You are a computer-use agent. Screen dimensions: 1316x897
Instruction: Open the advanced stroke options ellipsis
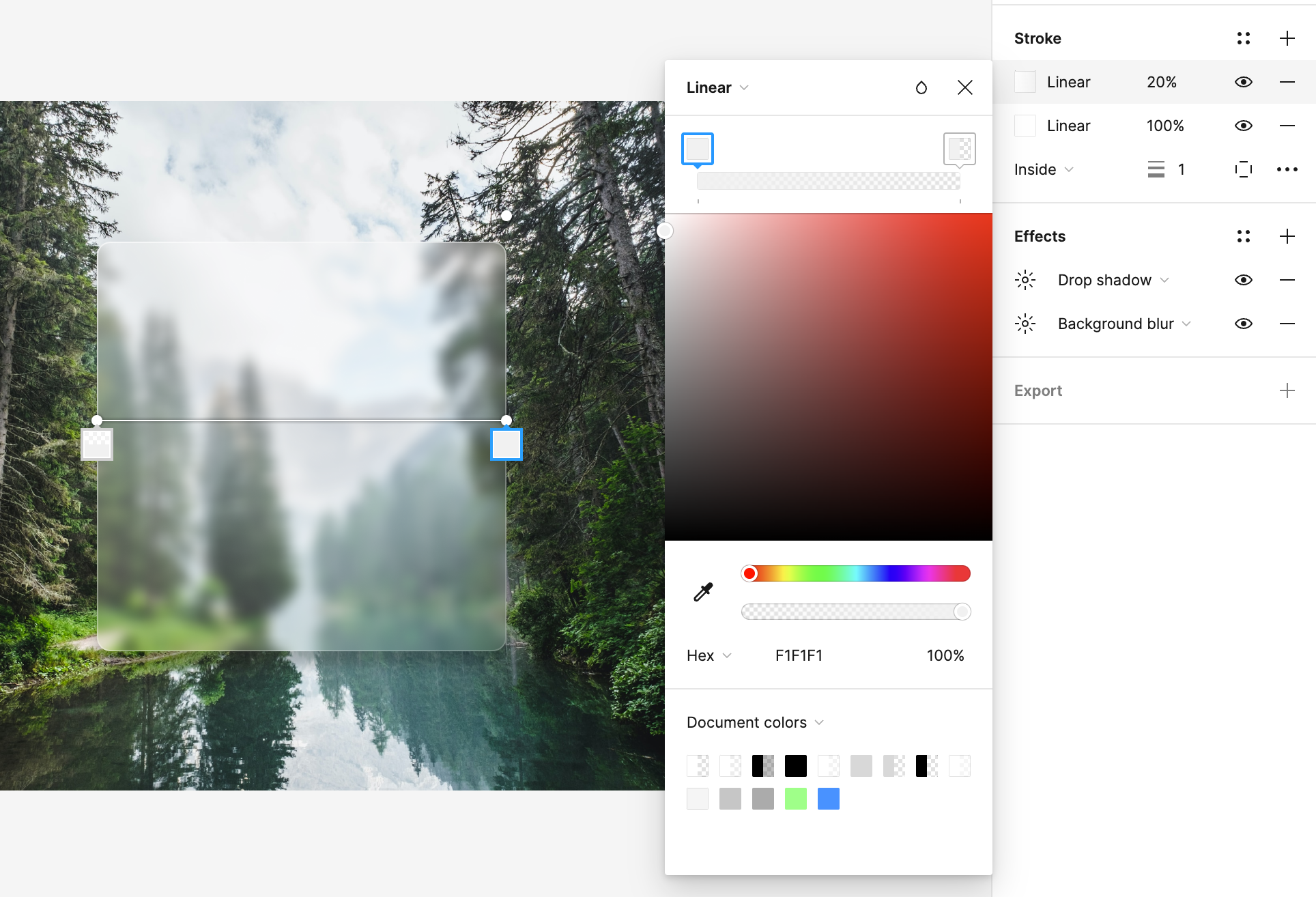(1287, 169)
